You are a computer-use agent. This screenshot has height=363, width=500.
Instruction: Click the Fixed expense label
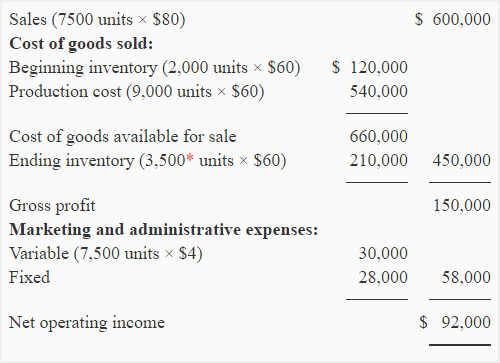tap(30, 277)
